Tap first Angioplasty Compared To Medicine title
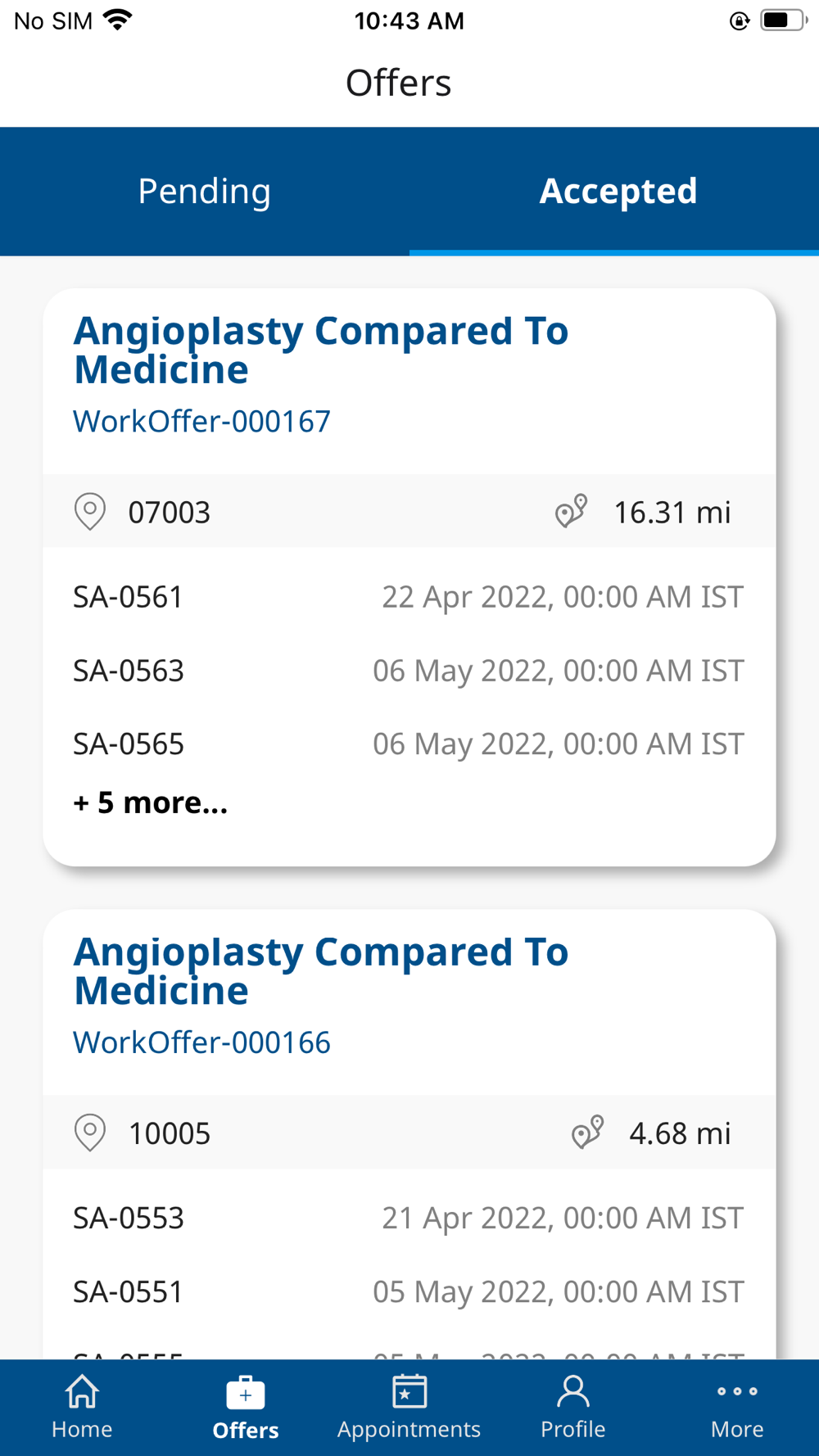Viewport: 819px width, 1456px height. [320, 350]
